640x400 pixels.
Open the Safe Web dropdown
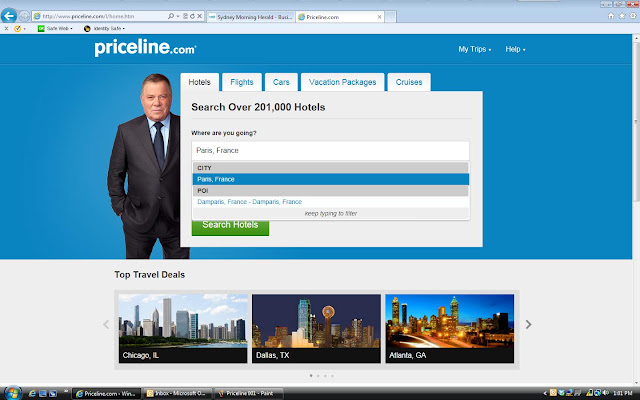pyautogui.click(x=55, y=29)
